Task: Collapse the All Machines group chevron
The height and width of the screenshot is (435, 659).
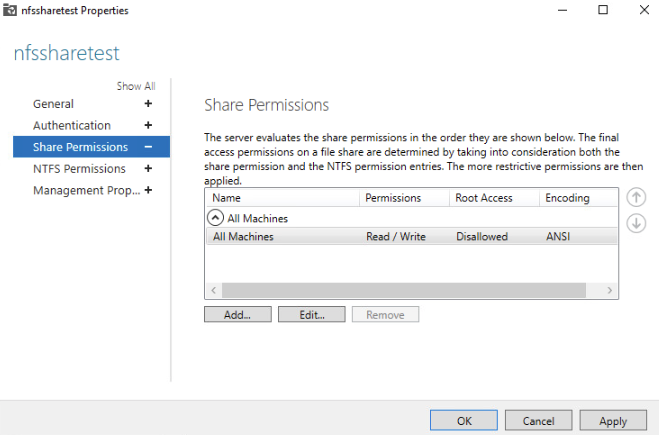Action: pyautogui.click(x=215, y=217)
